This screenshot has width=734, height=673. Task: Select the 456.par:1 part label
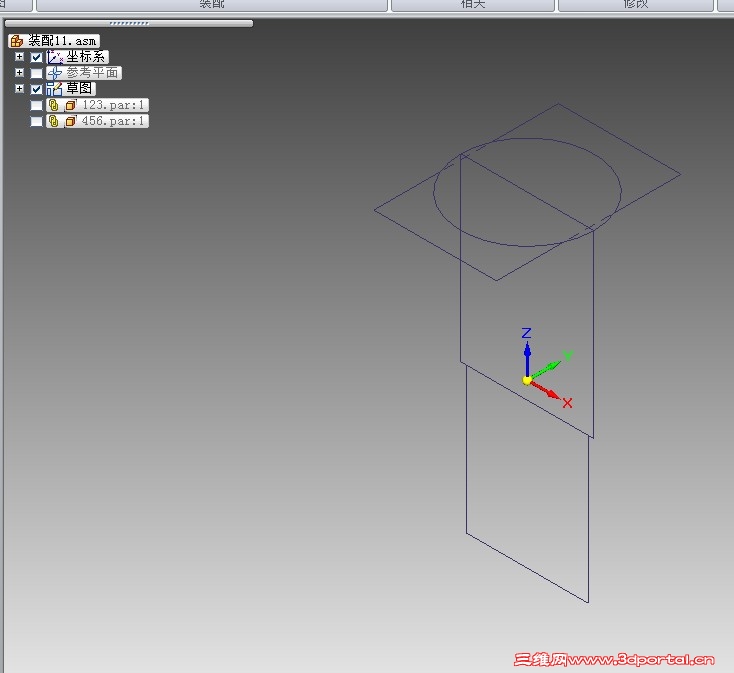tap(113, 121)
